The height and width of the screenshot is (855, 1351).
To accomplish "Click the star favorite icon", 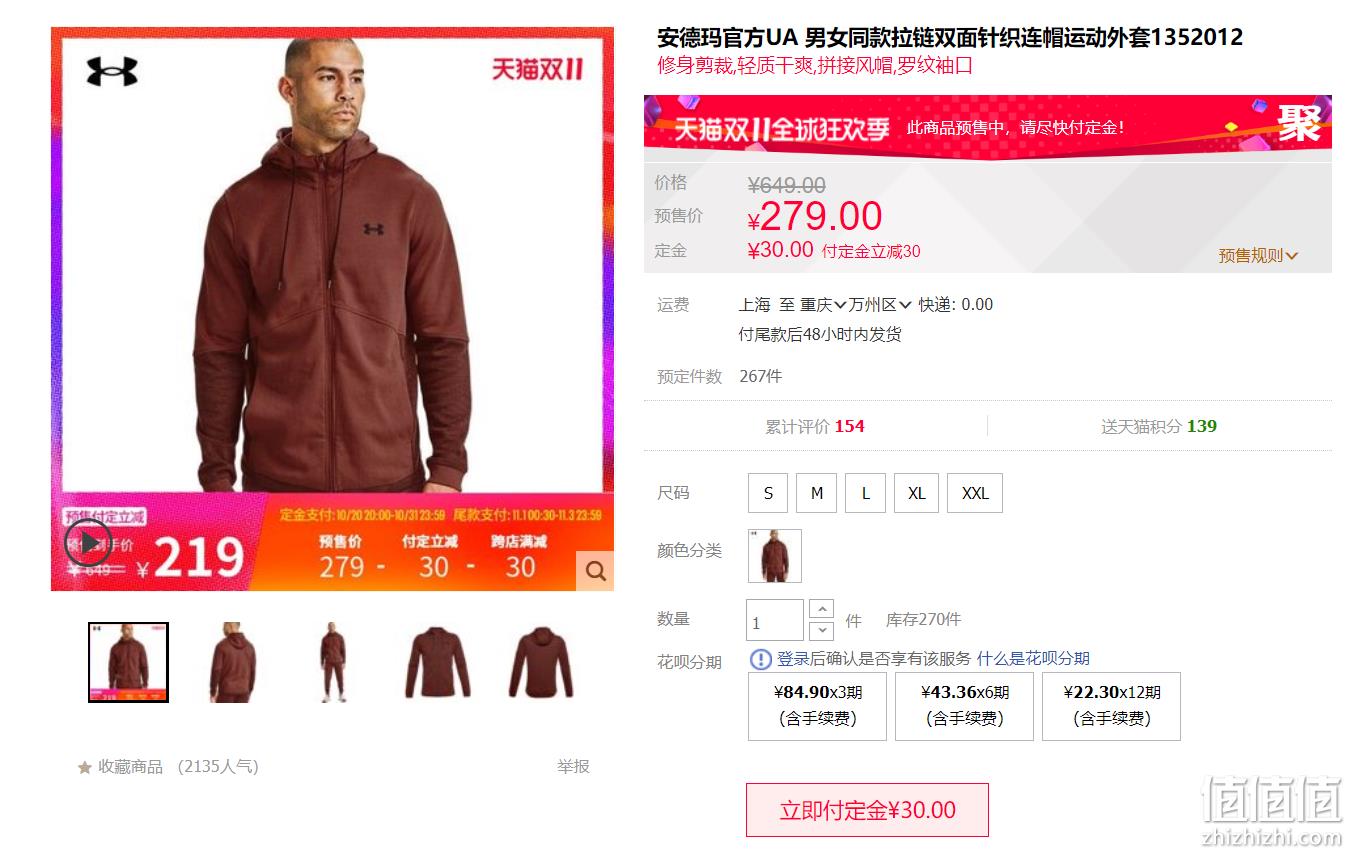I will click(x=85, y=767).
